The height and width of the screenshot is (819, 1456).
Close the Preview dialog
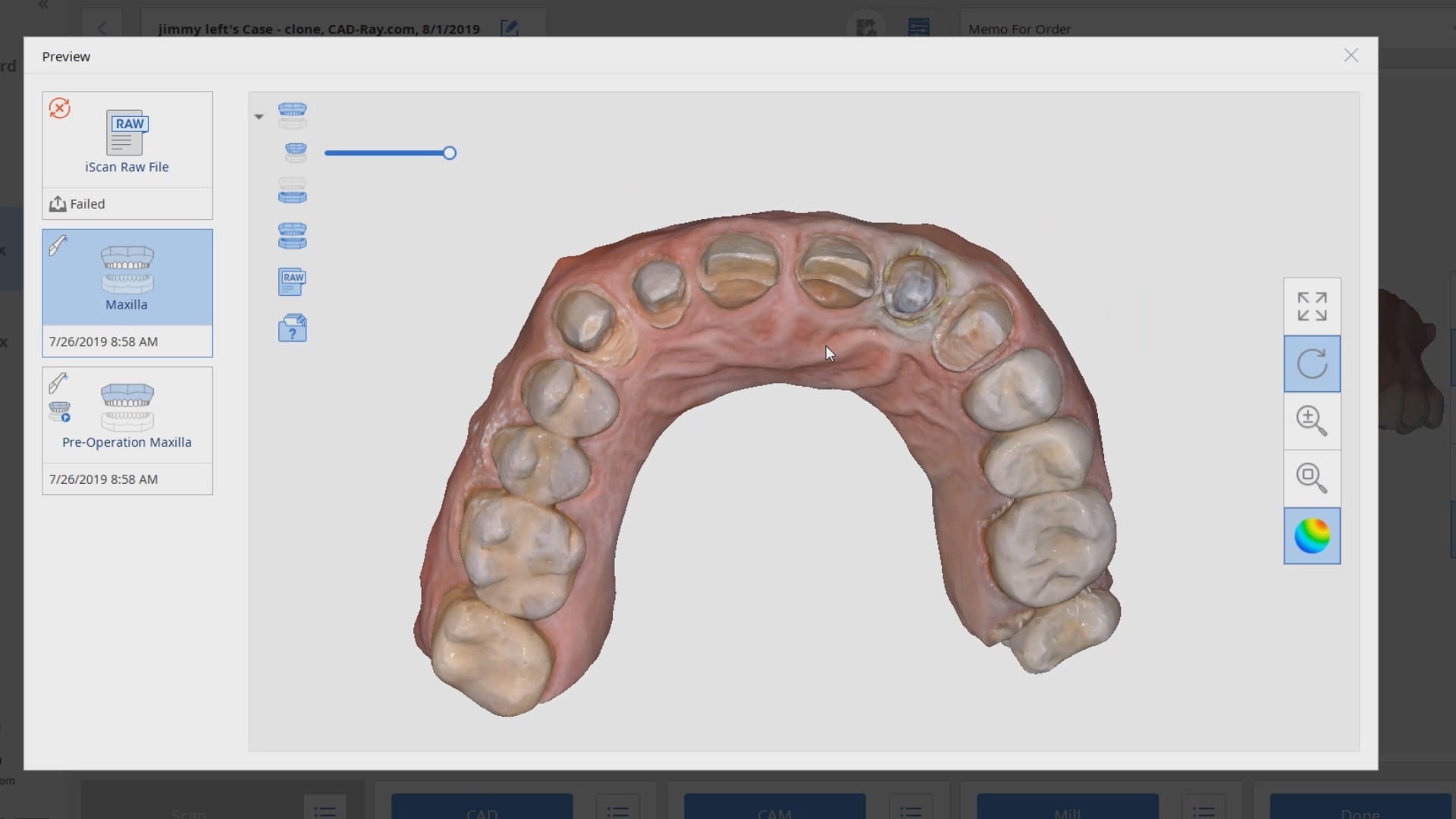pos(1351,55)
